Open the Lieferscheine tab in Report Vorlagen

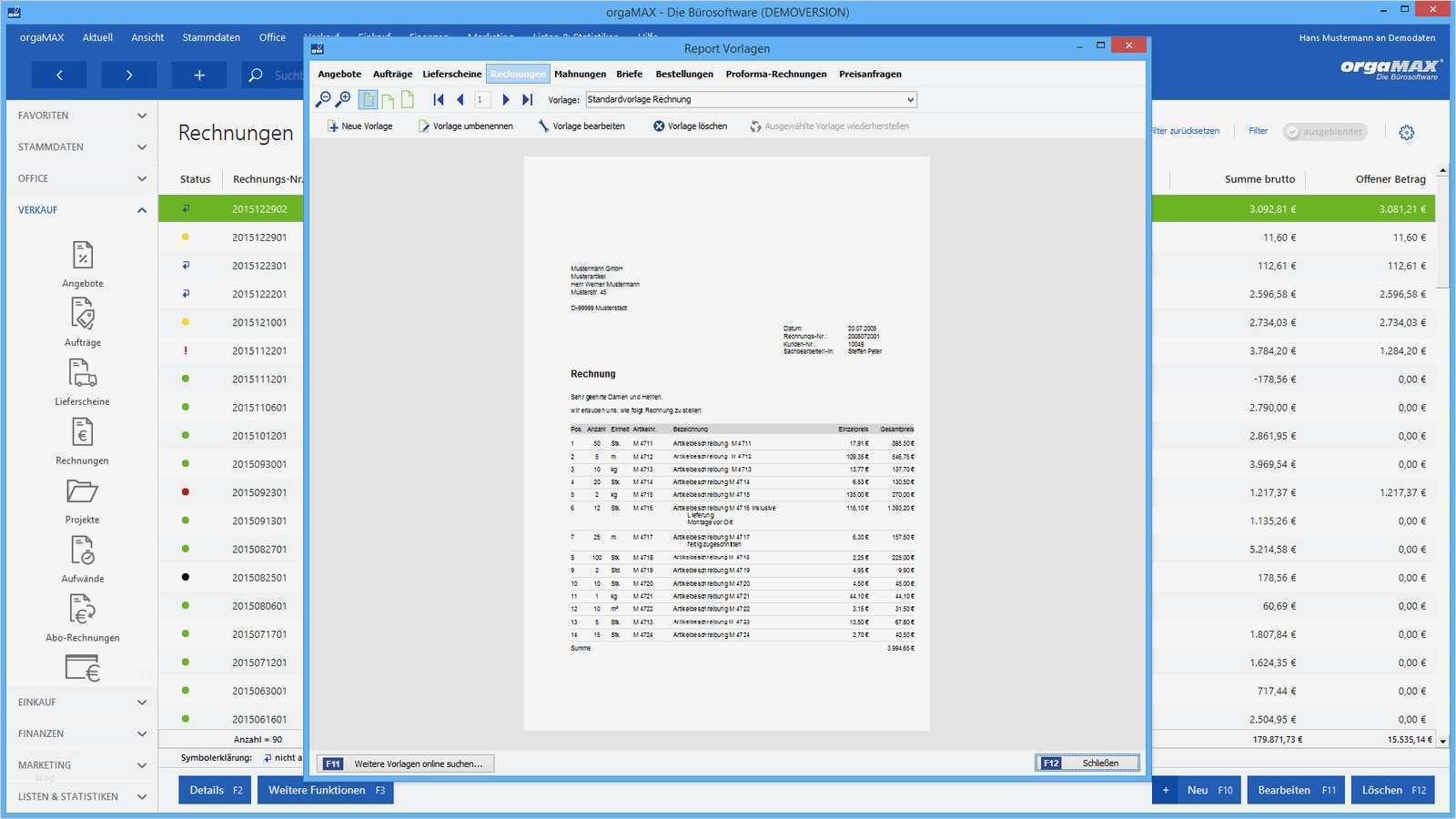click(452, 75)
